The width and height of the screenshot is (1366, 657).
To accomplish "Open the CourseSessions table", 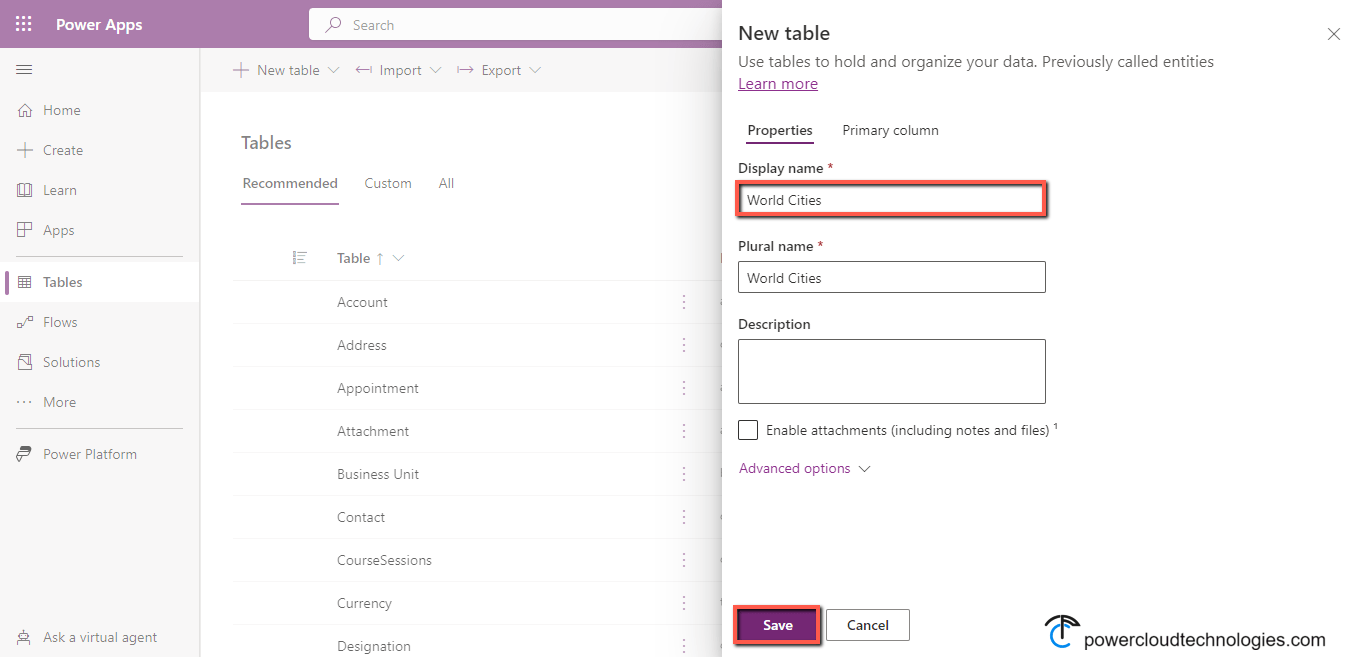I will click(x=384, y=560).
